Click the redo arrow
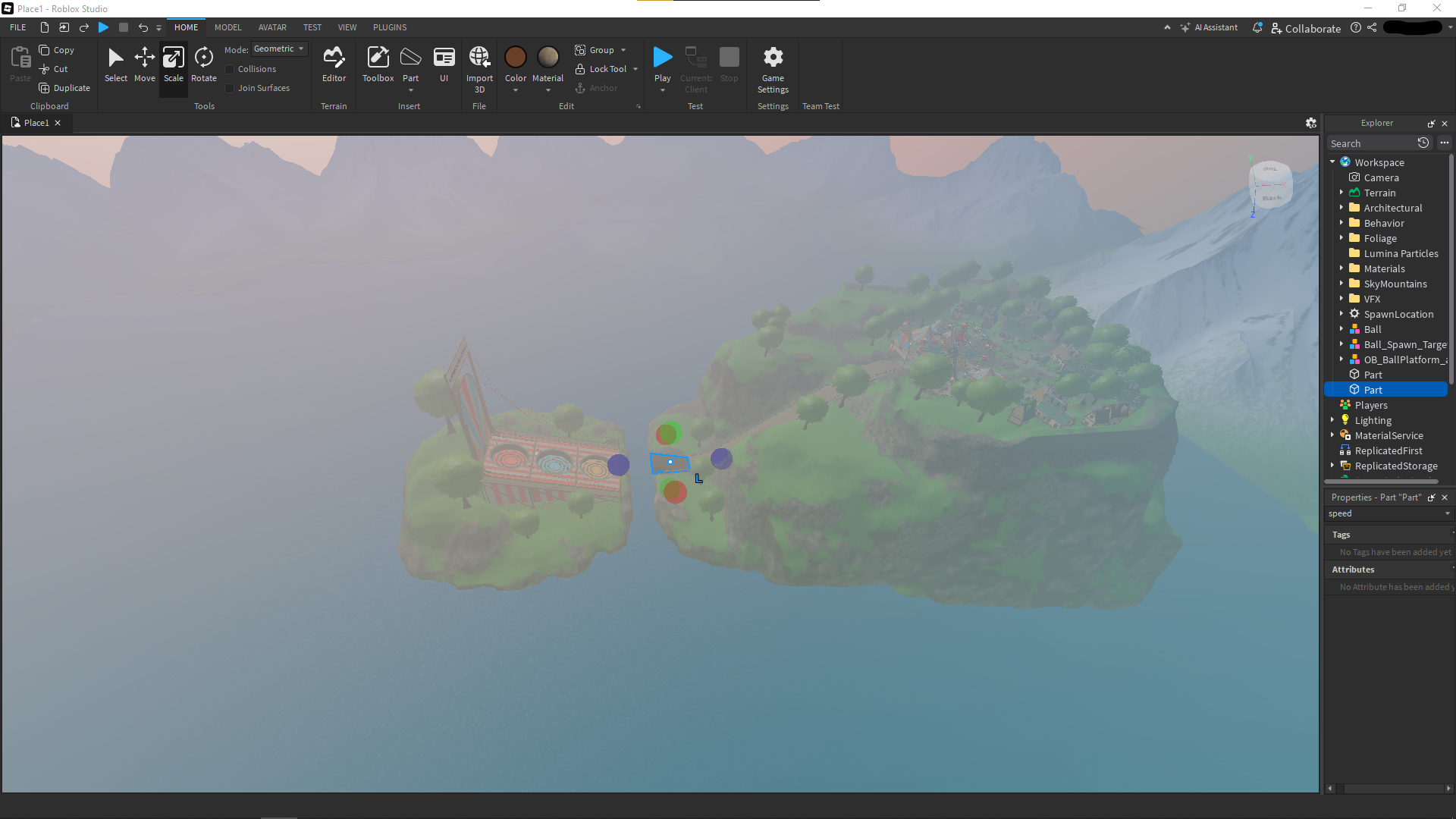 click(x=84, y=27)
